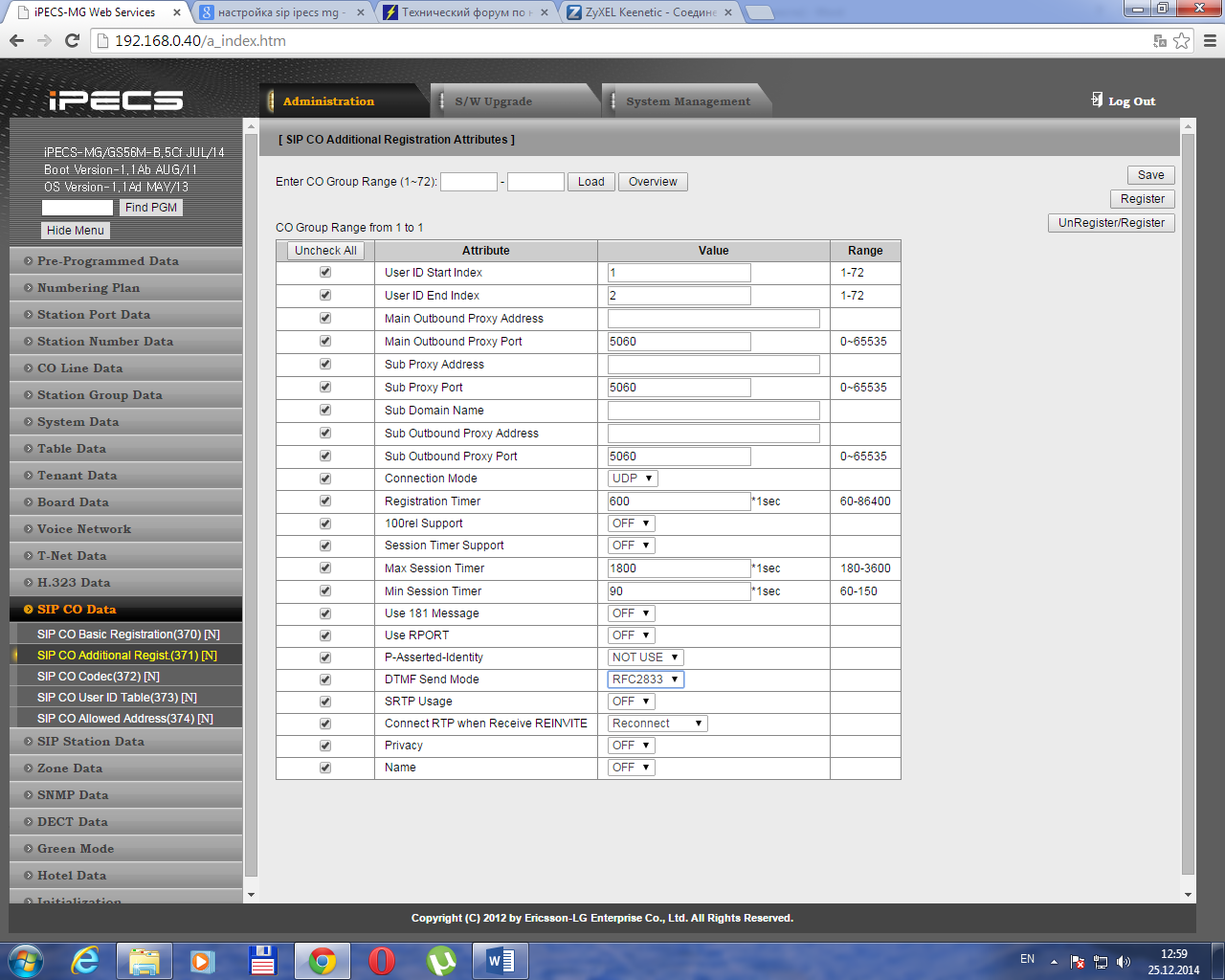Click the browser back arrow

(16, 40)
